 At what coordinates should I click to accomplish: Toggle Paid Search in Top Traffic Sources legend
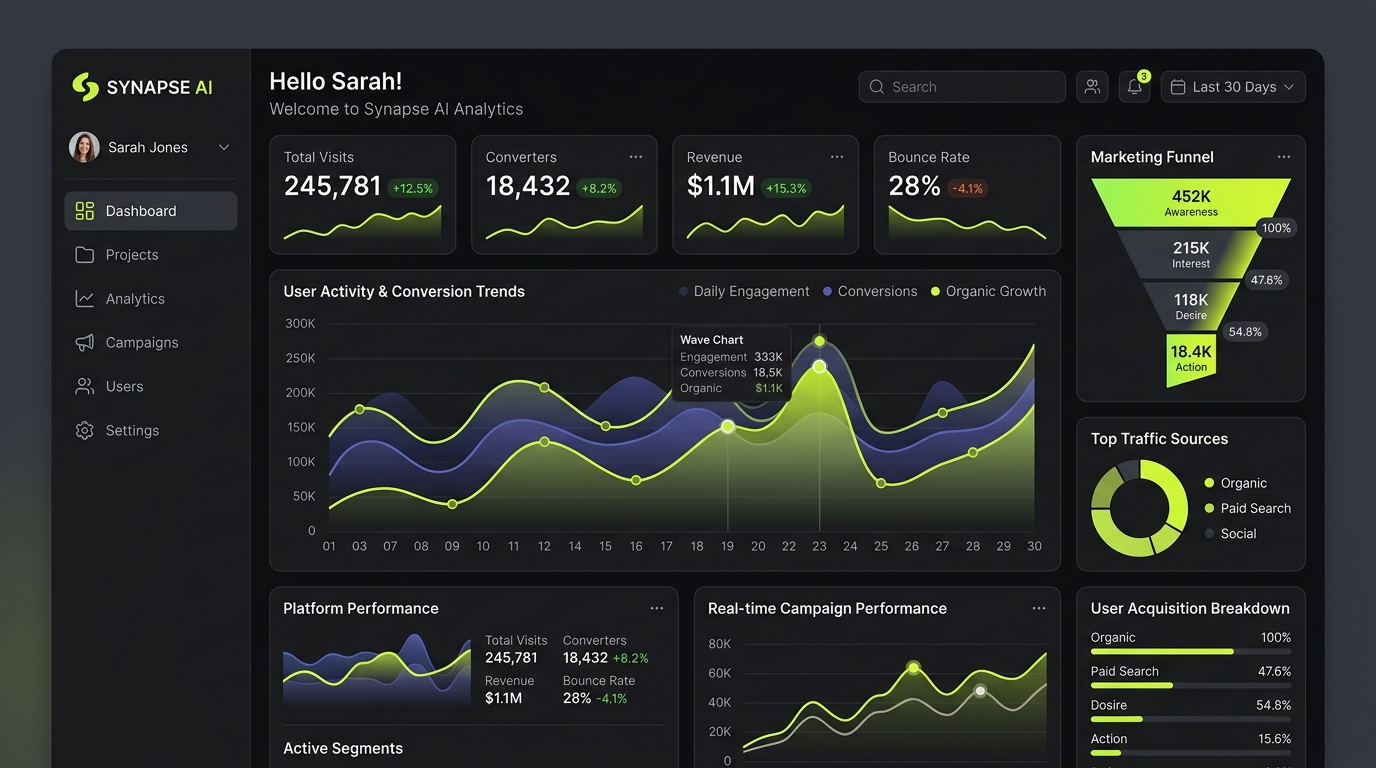click(x=1248, y=508)
